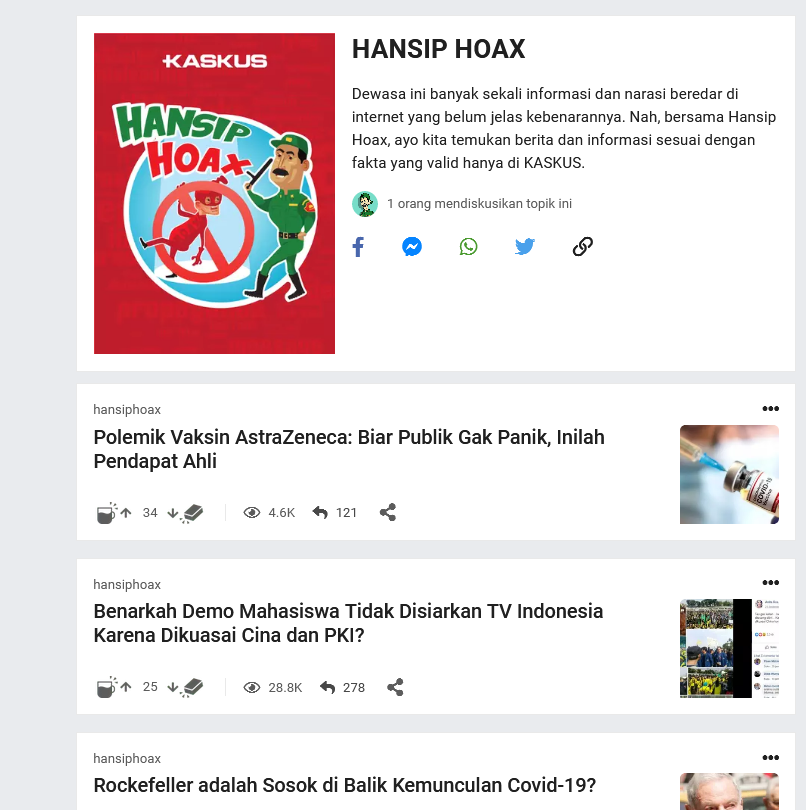Viewport: 806px width, 810px height.
Task: Open options menu for Rockefeller thread
Action: coord(770,758)
